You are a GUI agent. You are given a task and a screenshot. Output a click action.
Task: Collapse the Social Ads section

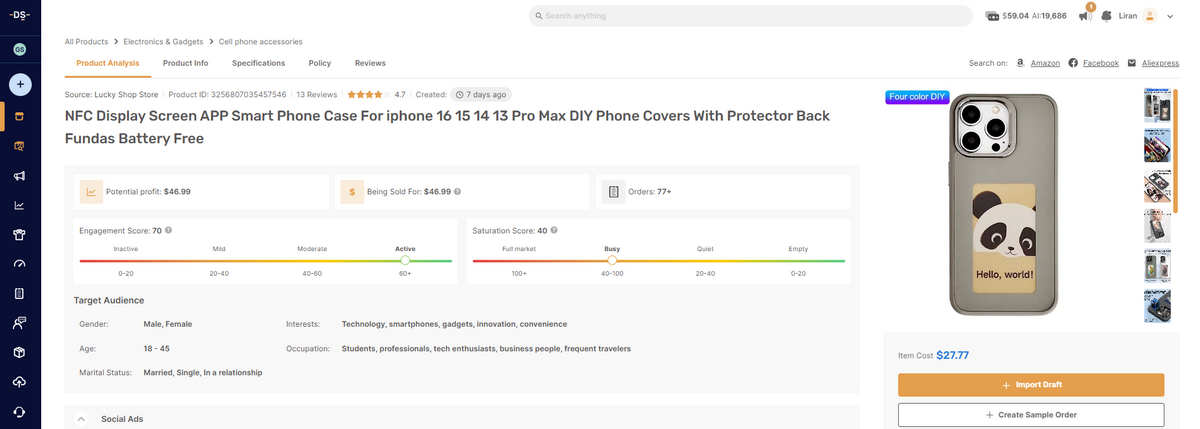click(81, 419)
